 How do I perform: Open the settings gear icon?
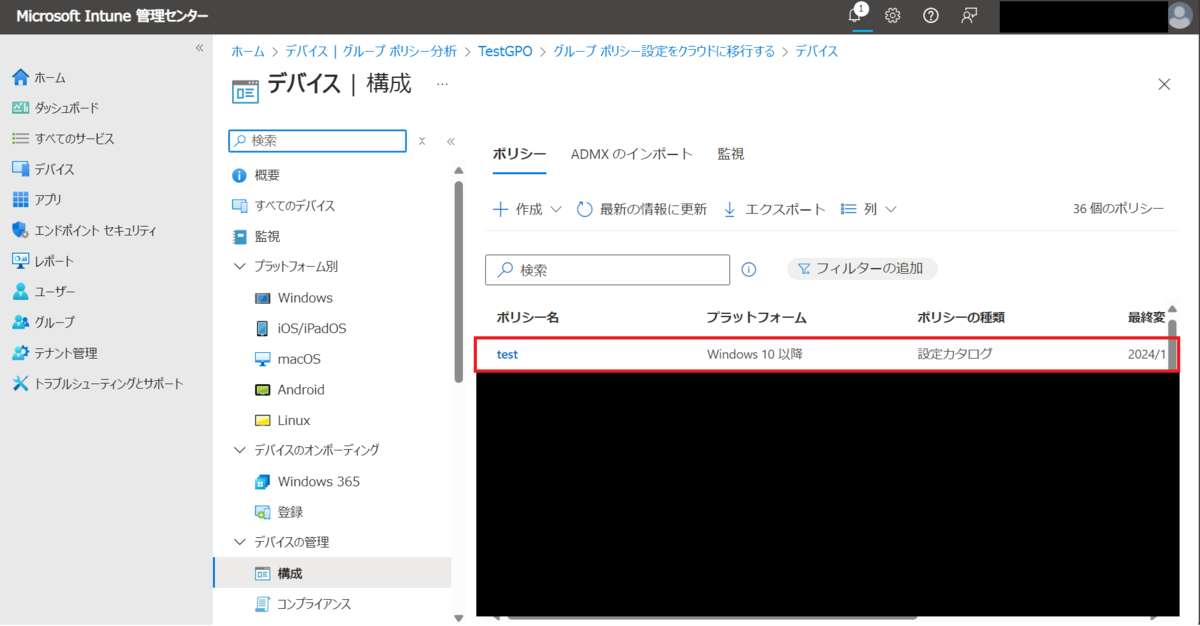point(893,16)
